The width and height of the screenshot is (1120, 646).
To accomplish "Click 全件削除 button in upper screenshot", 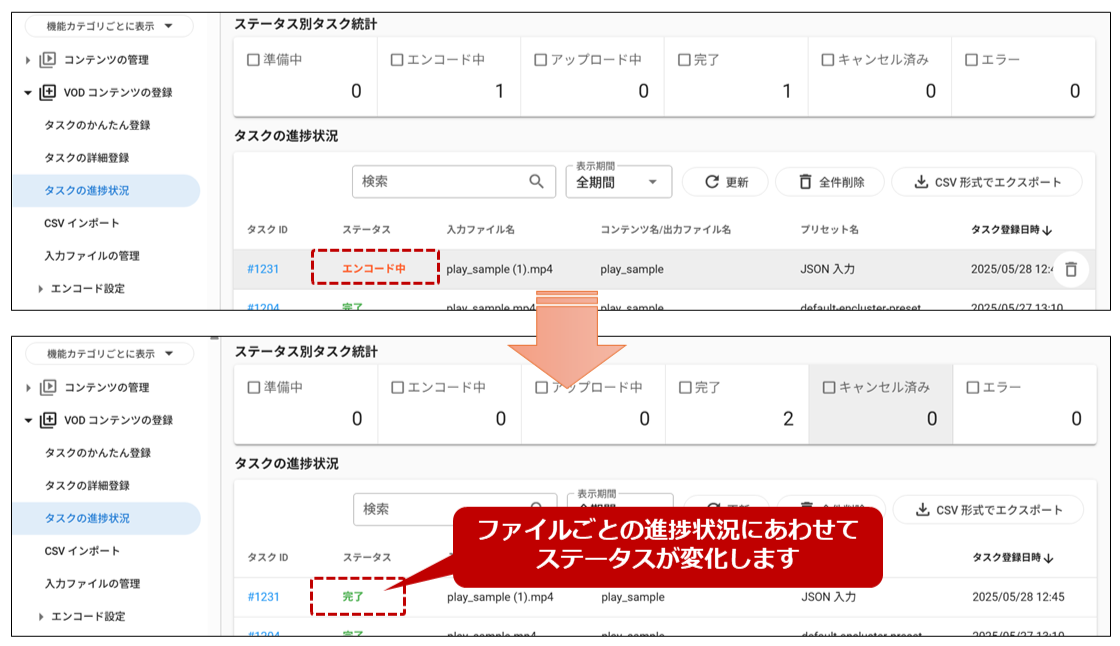I will [x=830, y=182].
